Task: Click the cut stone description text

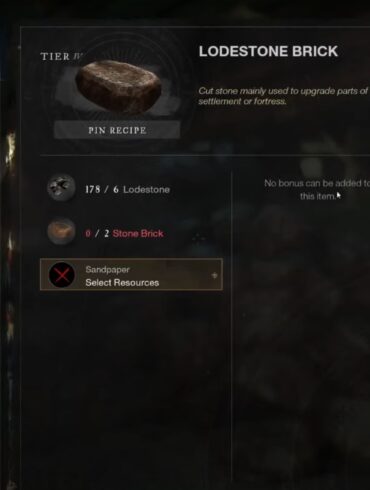Action: pos(283,96)
